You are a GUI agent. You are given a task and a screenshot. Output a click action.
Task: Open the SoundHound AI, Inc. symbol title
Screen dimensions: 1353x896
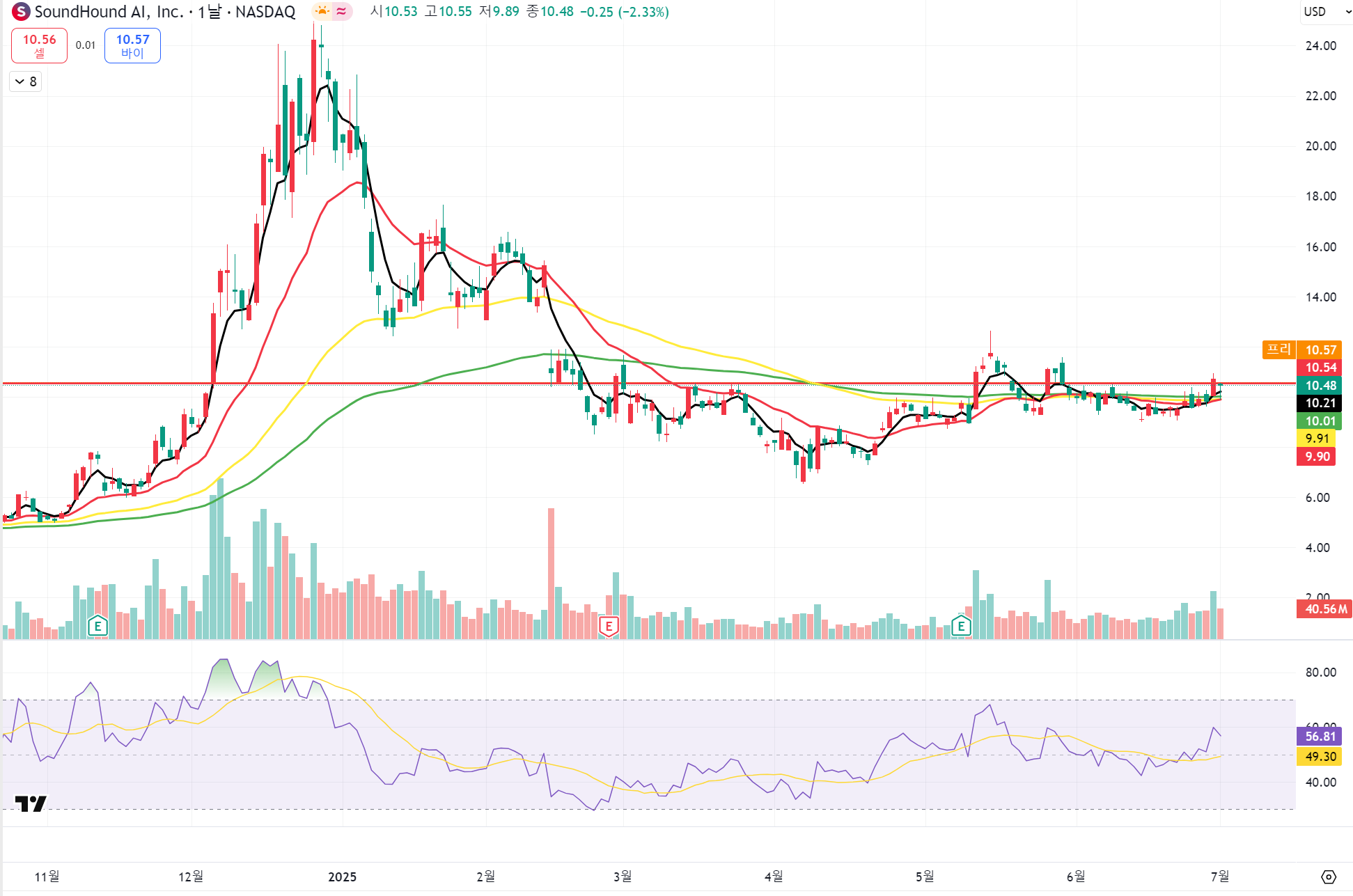click(109, 11)
